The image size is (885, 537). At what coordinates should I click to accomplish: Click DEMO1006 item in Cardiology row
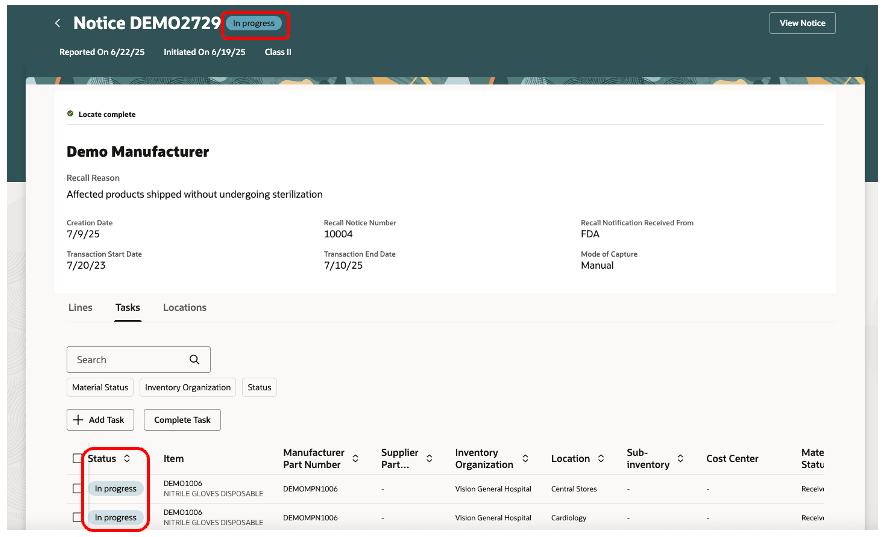(x=183, y=512)
